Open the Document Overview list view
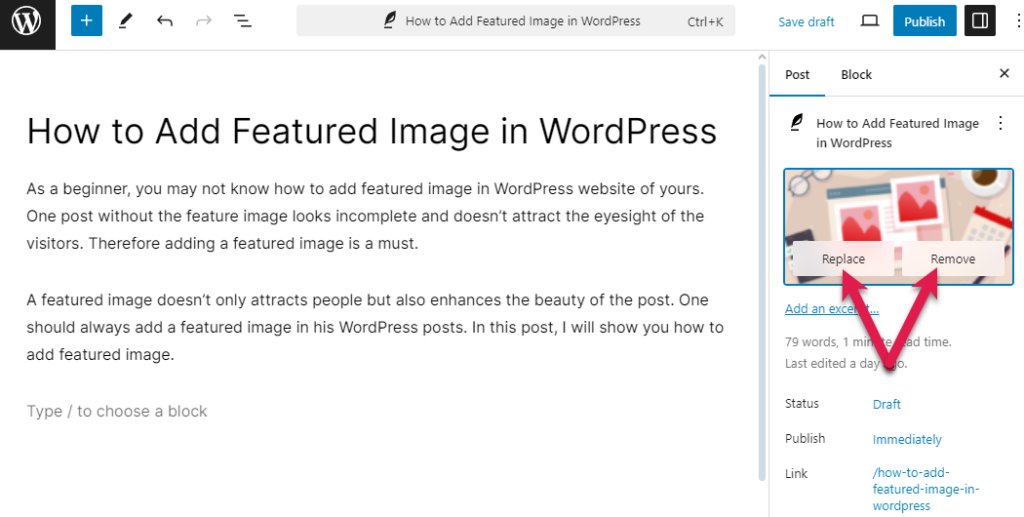This screenshot has height=517, width=1024. point(243,22)
